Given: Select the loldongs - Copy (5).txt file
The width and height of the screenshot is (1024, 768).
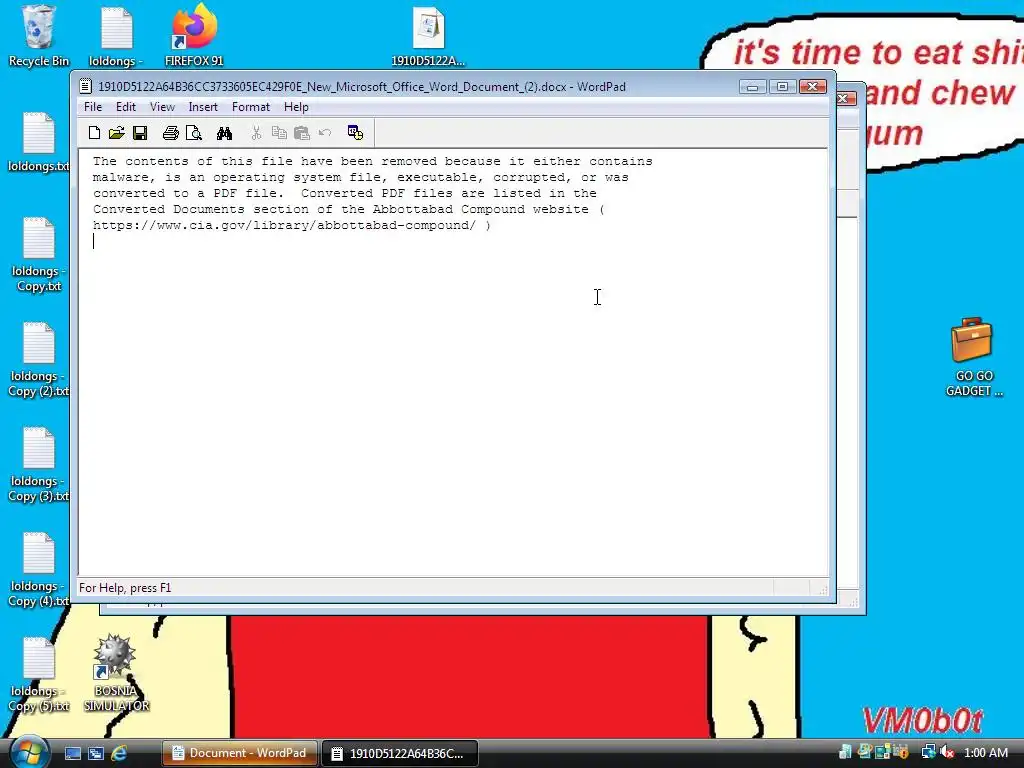Looking at the screenshot, I should [39, 675].
